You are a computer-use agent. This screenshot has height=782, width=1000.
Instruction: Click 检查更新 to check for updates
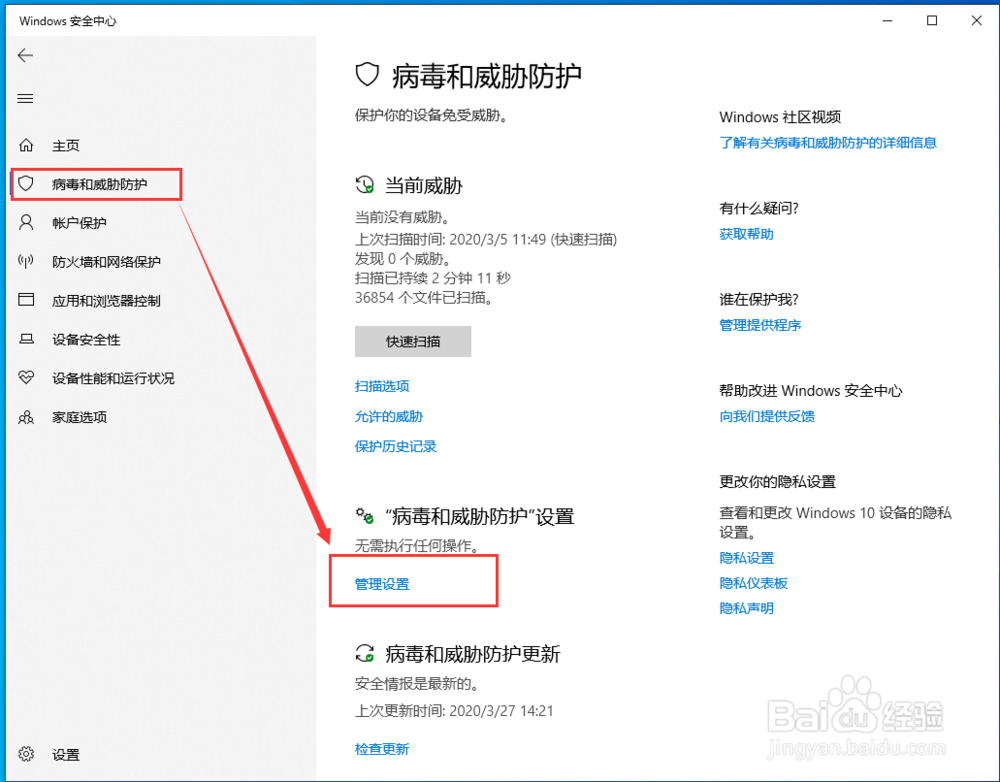click(382, 748)
